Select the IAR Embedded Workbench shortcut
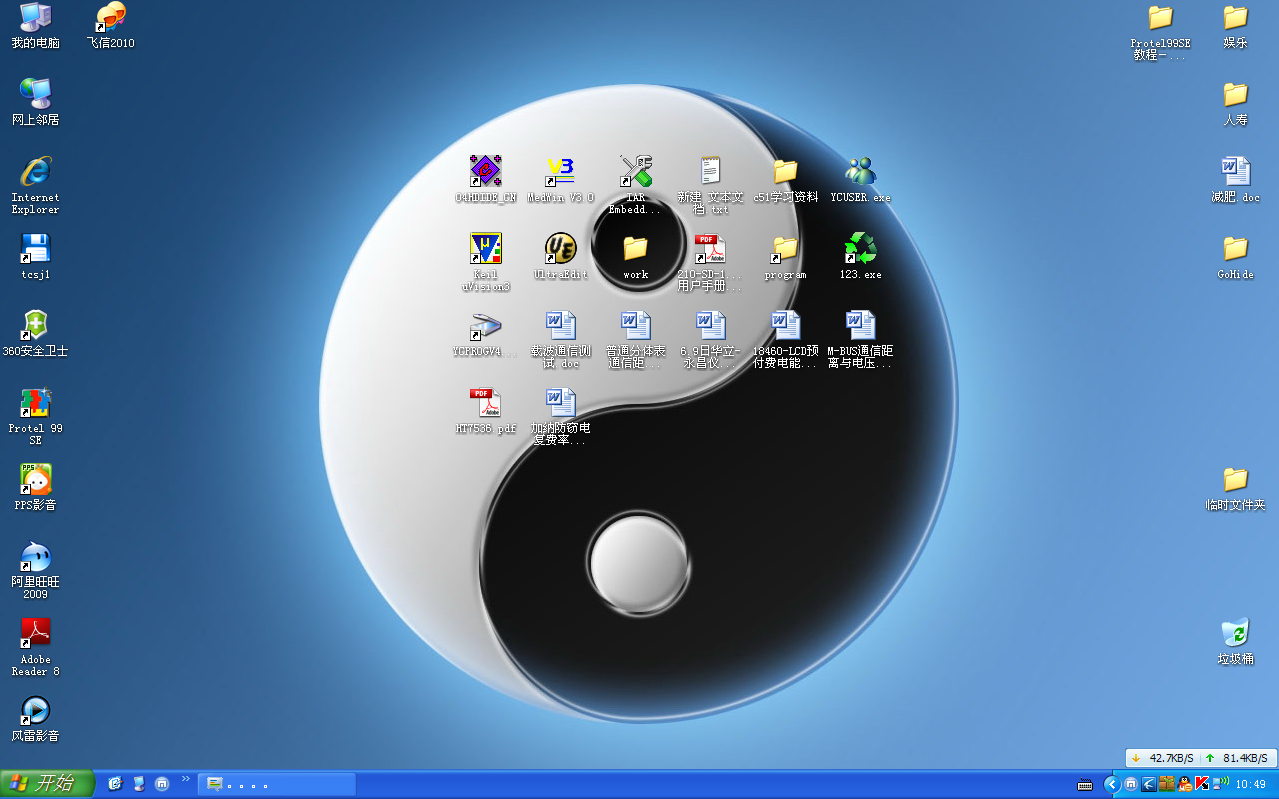The height and width of the screenshot is (799, 1279). pyautogui.click(x=635, y=172)
